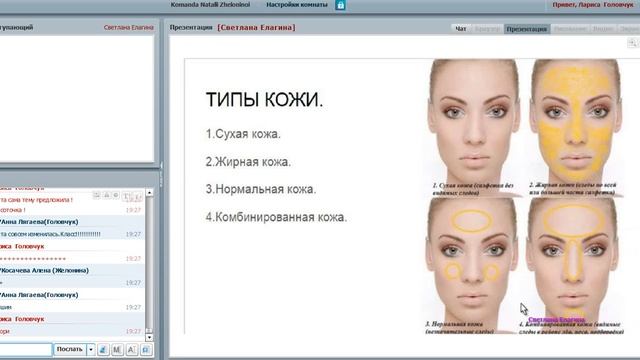
Task: Click the dry skin face image
Action: [x=473, y=120]
